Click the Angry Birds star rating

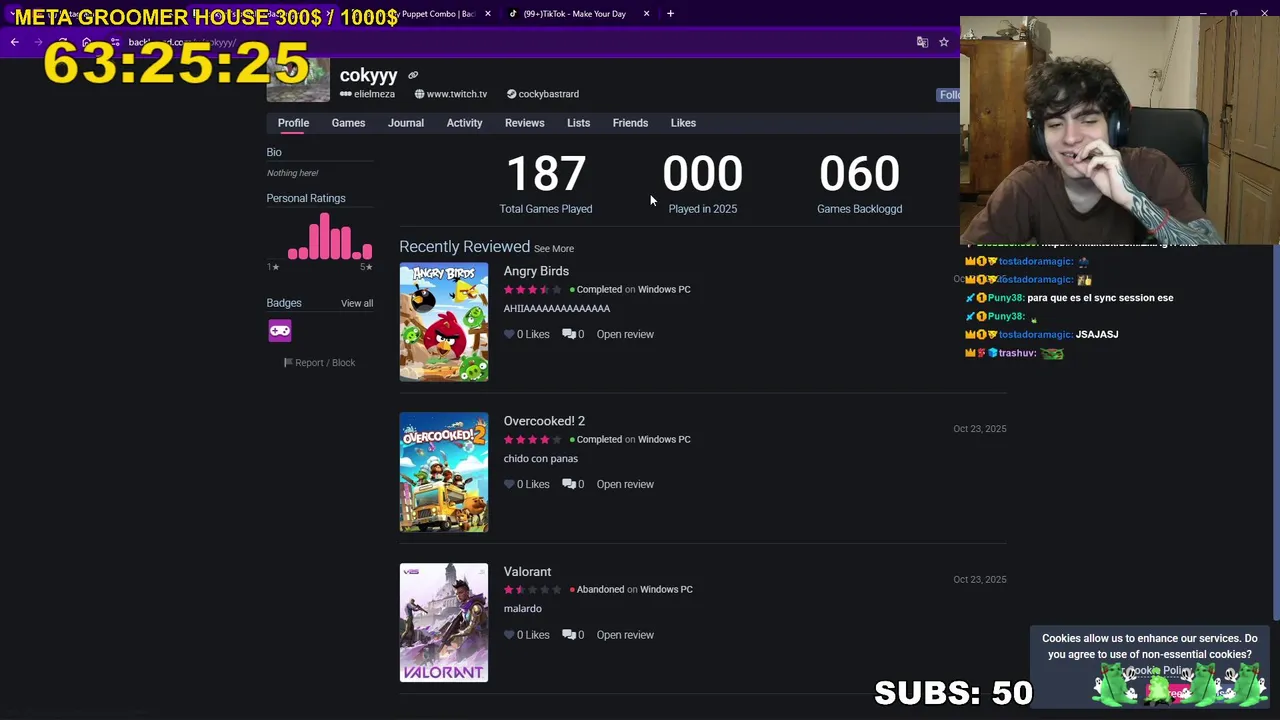tap(532, 290)
